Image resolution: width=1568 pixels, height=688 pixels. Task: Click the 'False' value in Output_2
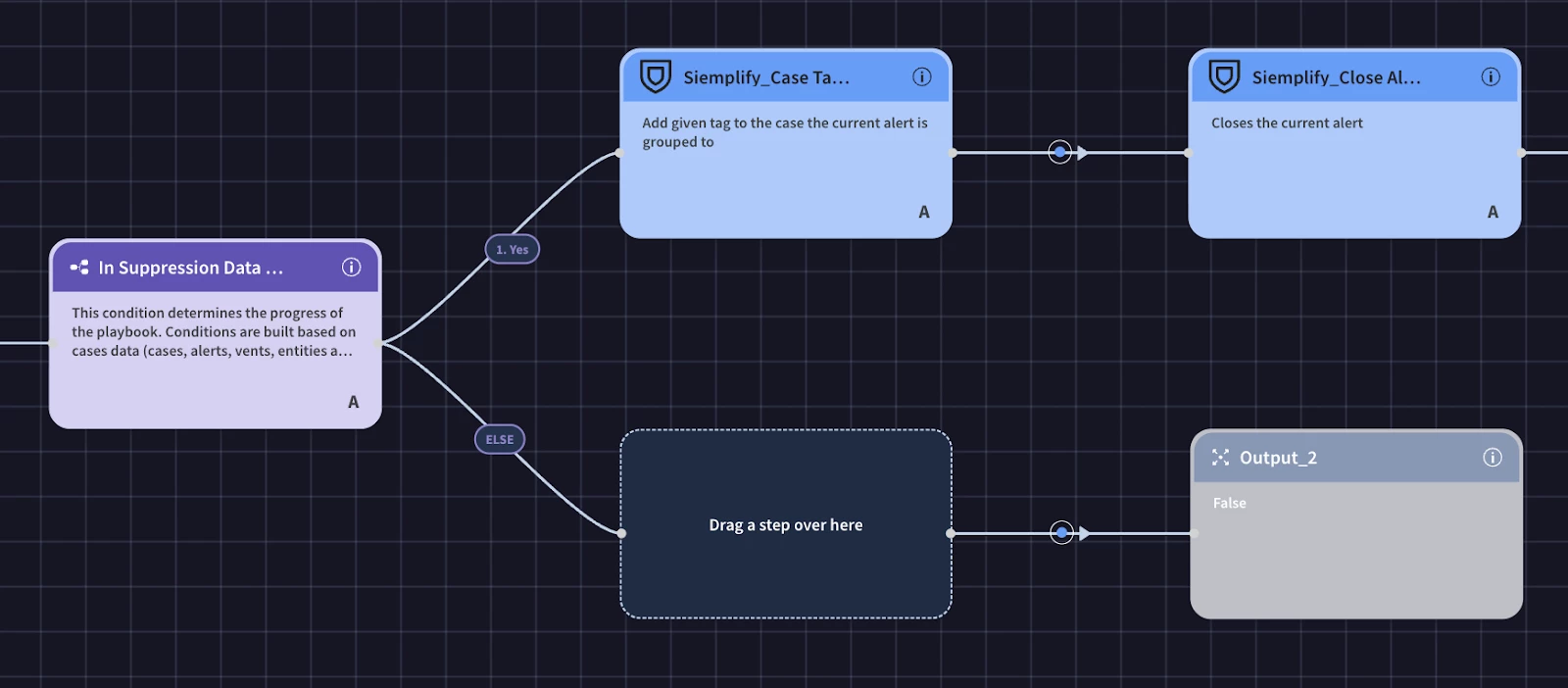click(x=1230, y=503)
